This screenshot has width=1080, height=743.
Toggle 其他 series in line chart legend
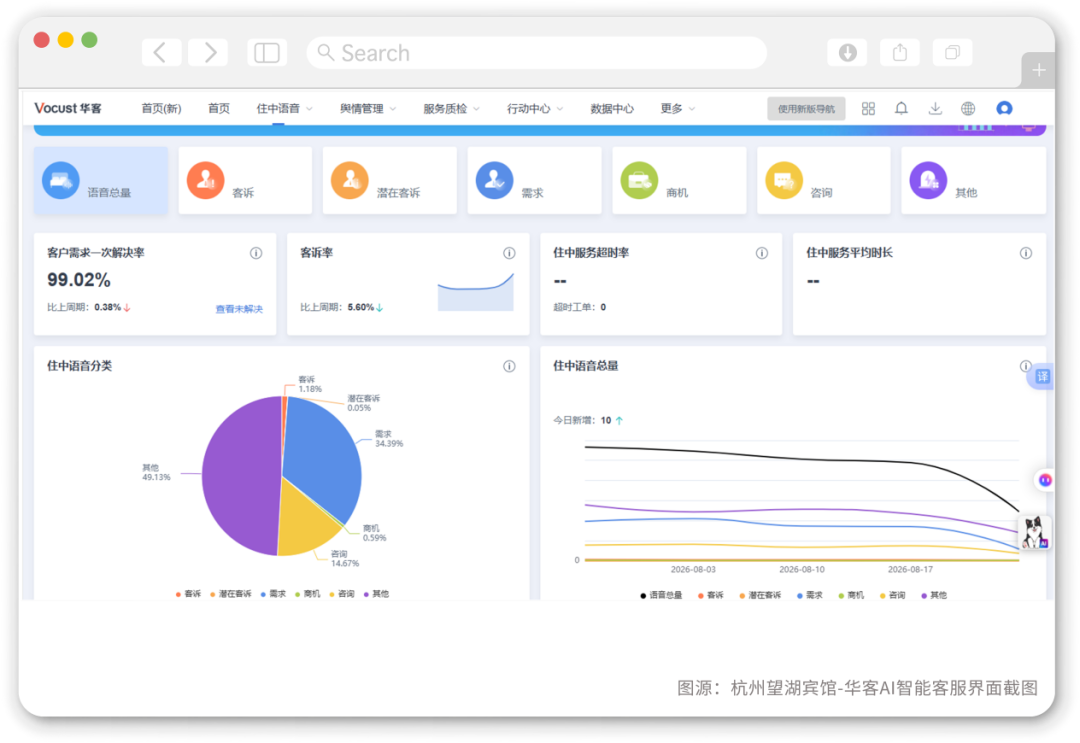(934, 595)
